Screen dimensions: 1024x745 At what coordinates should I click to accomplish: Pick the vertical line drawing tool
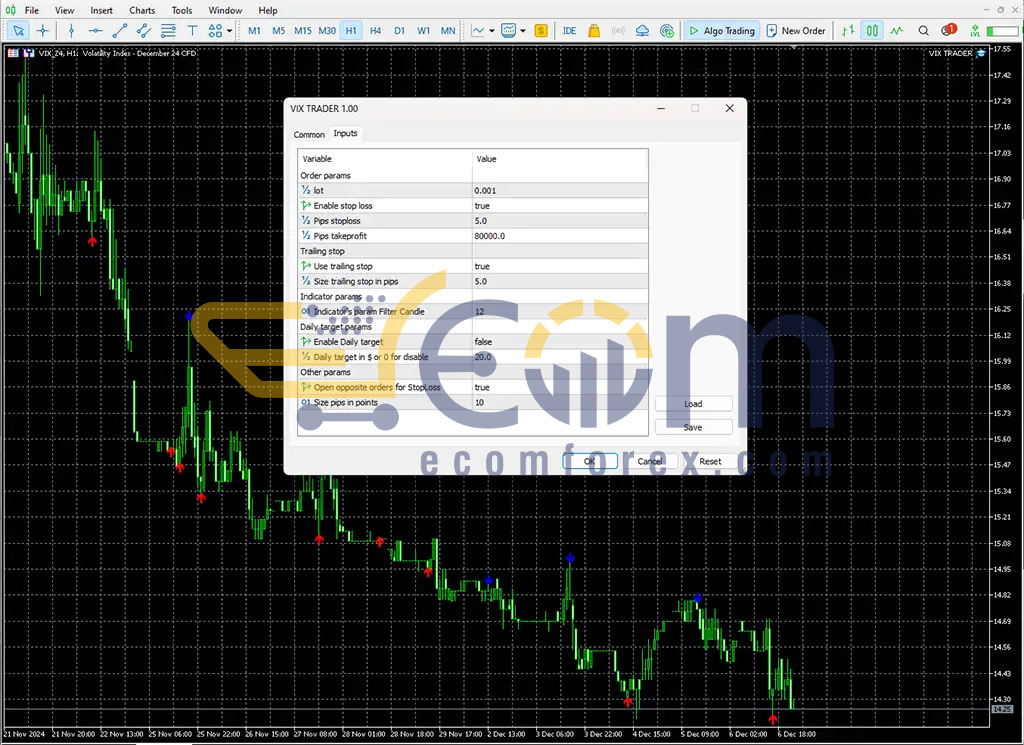click(71, 31)
